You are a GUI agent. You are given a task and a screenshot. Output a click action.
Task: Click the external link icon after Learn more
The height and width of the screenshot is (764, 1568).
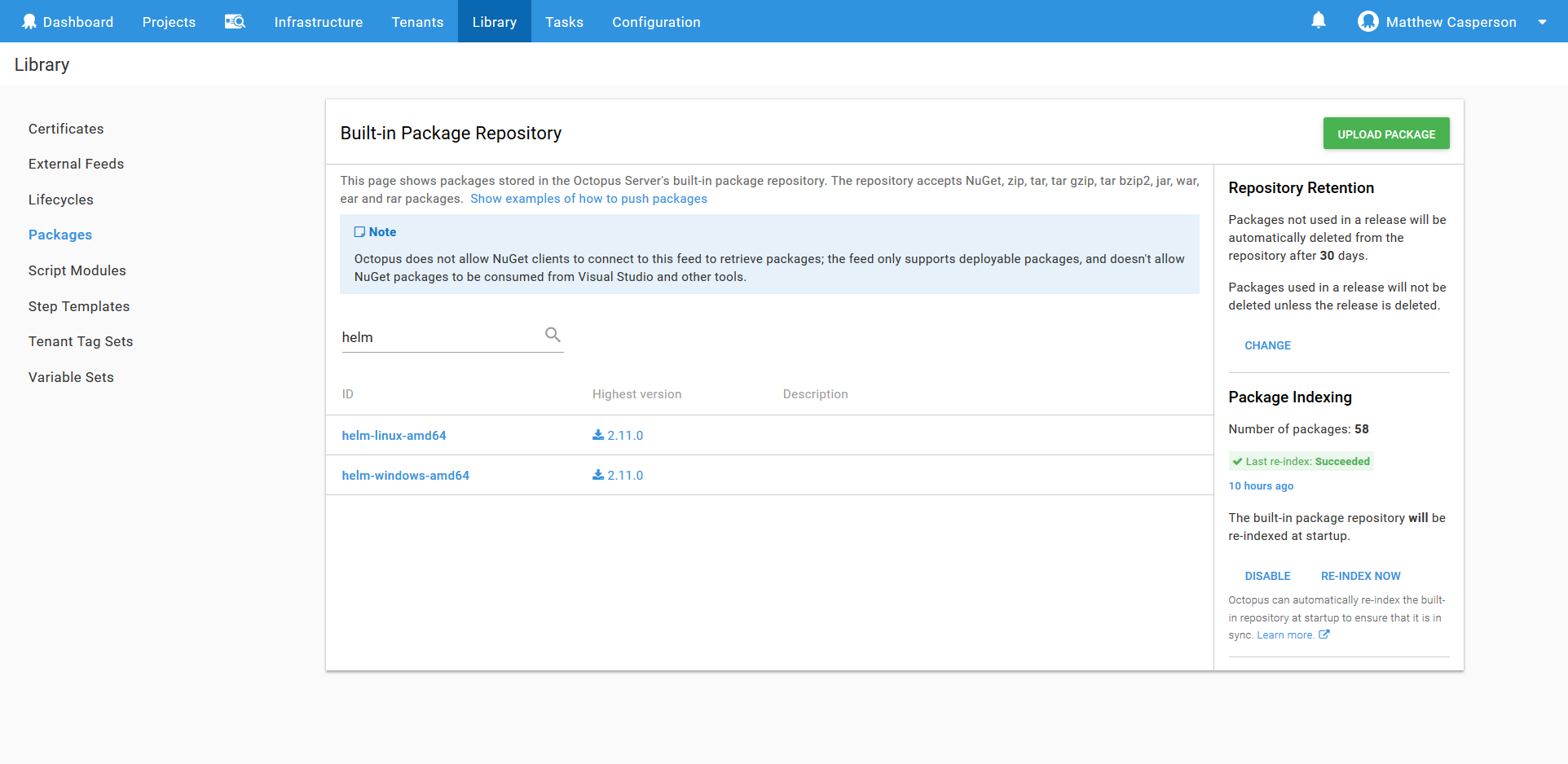(1324, 635)
